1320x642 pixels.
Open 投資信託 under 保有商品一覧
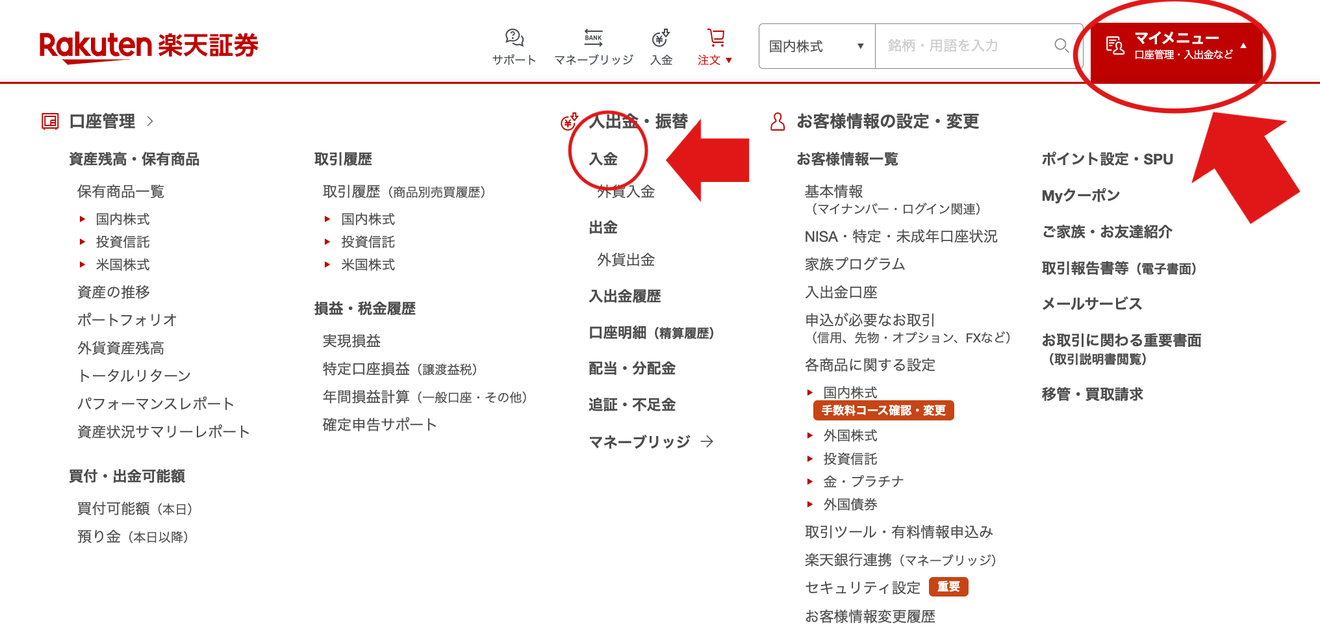pyautogui.click(x=123, y=241)
